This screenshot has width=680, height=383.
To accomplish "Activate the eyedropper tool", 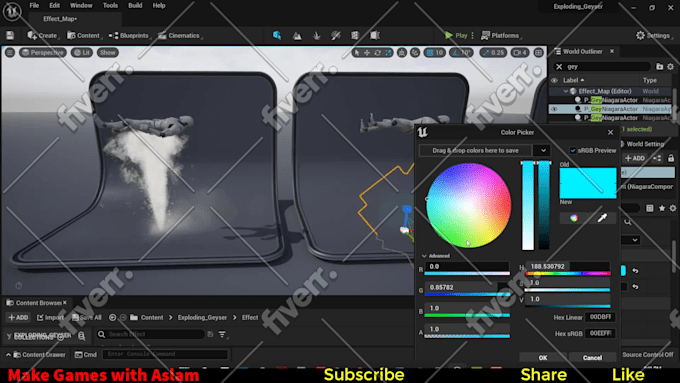I will pyautogui.click(x=602, y=218).
